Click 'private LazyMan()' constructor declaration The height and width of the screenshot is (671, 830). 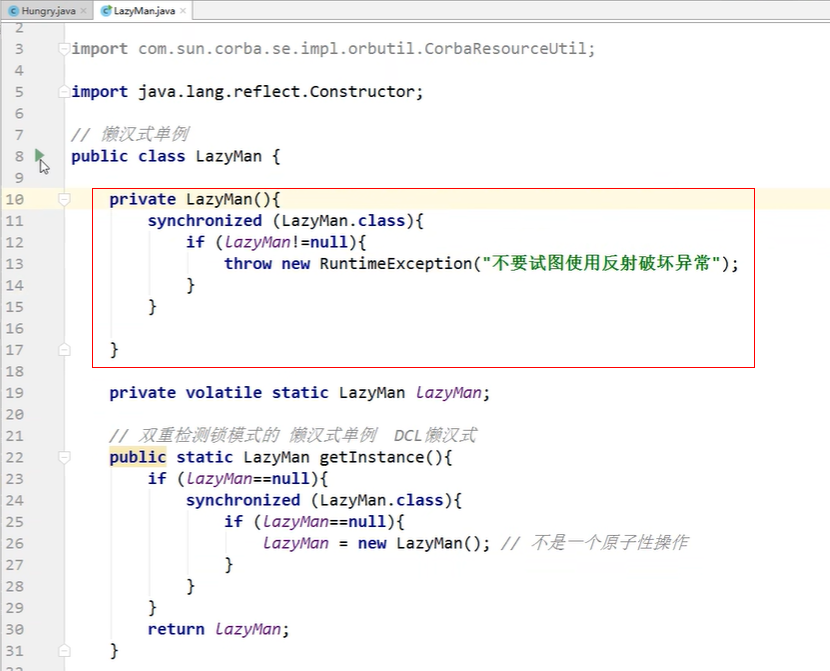[190, 200]
